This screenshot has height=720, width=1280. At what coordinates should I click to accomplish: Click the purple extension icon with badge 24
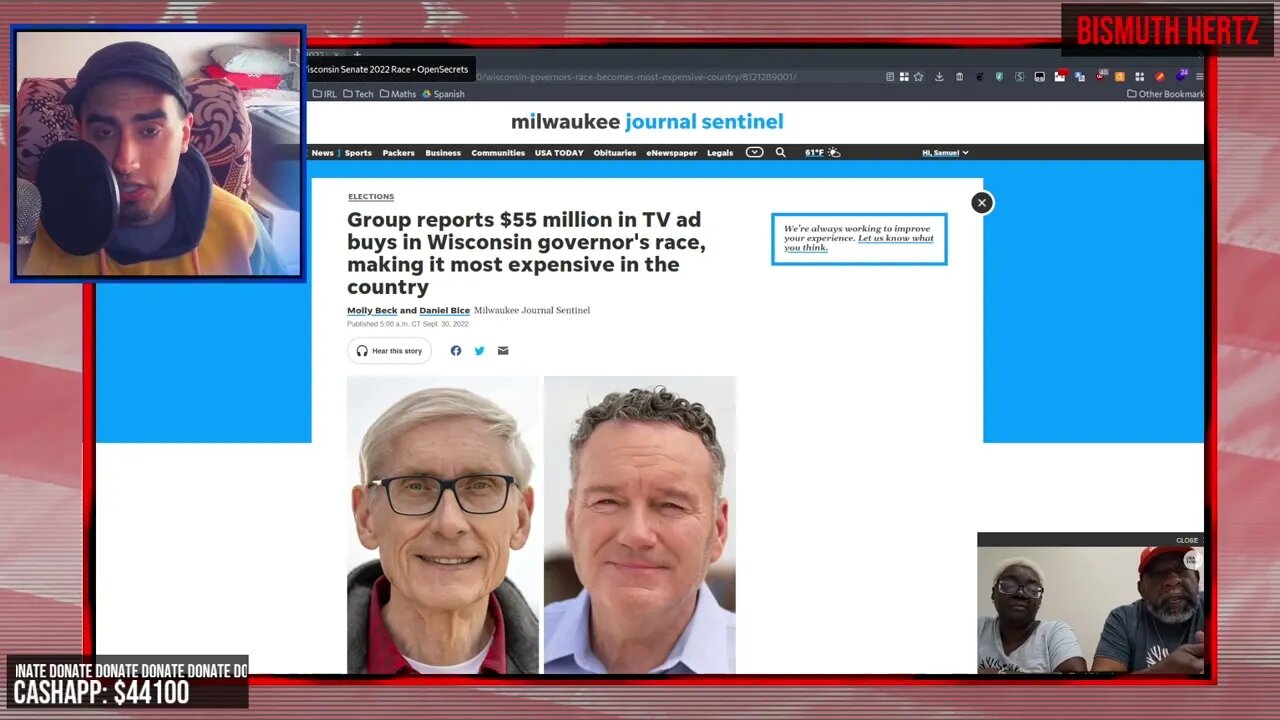click(1181, 76)
